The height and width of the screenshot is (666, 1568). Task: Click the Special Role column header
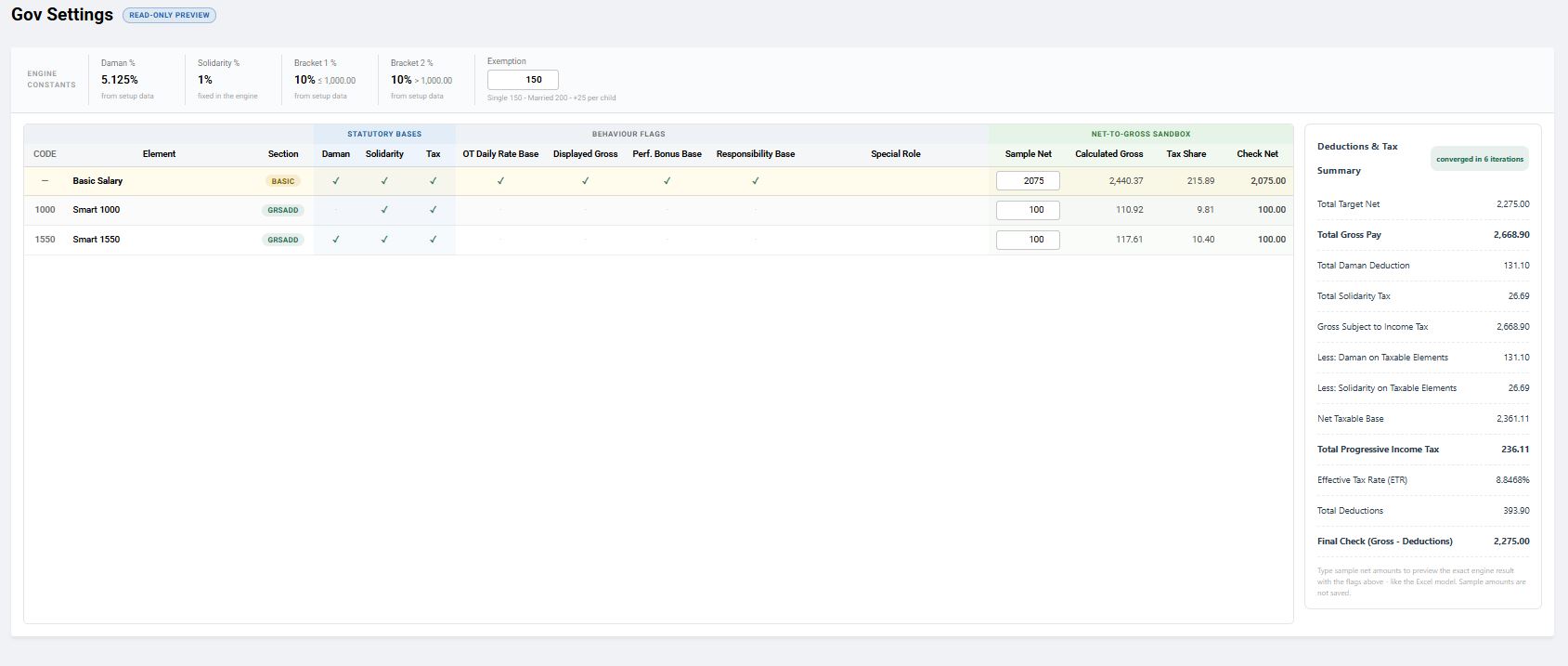(x=895, y=154)
